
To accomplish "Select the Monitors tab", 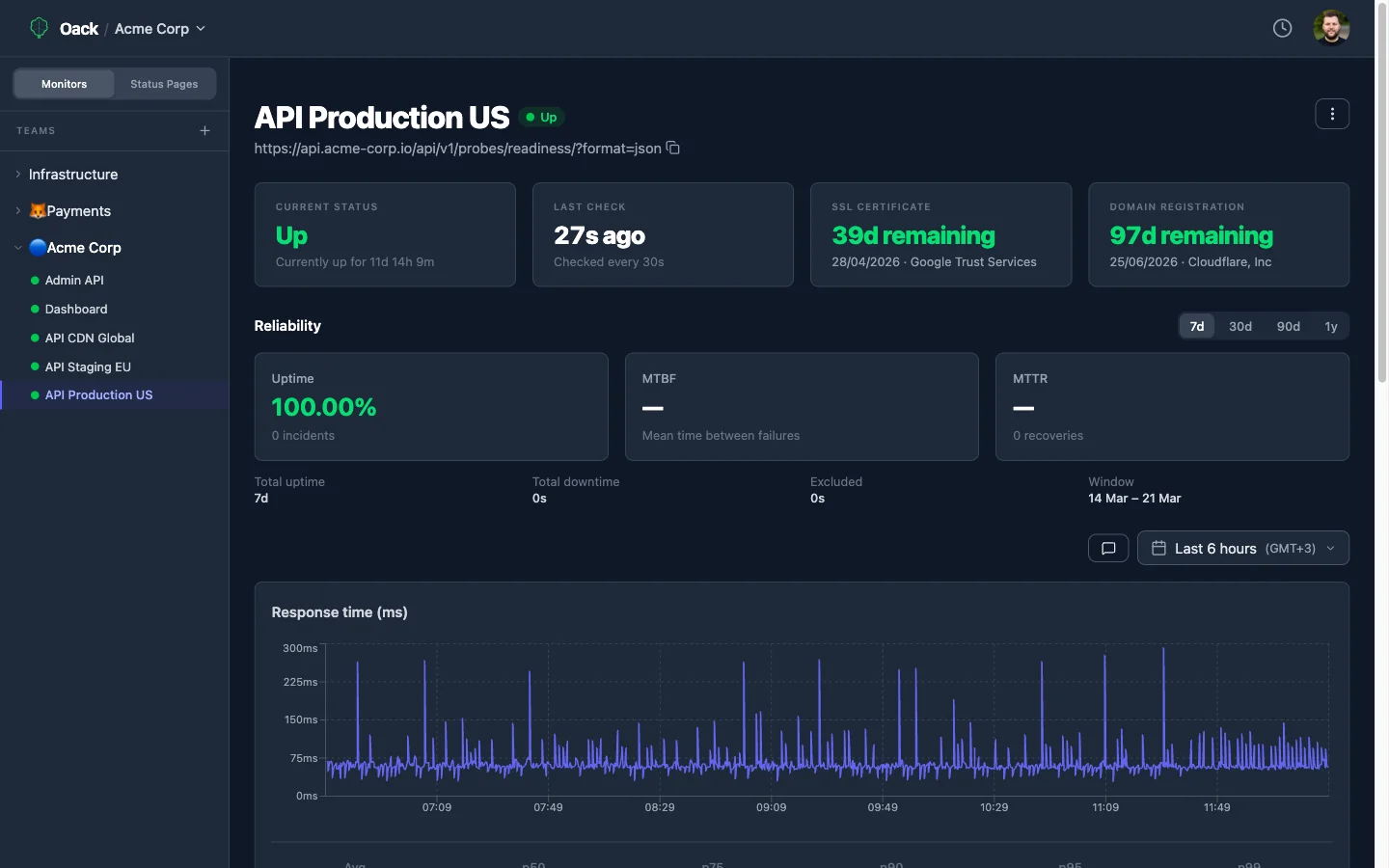I will 64,84.
